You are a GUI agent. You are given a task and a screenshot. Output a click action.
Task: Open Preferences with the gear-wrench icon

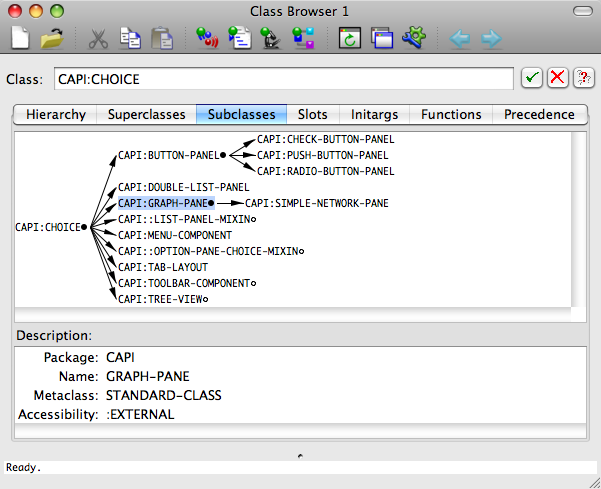(414, 37)
